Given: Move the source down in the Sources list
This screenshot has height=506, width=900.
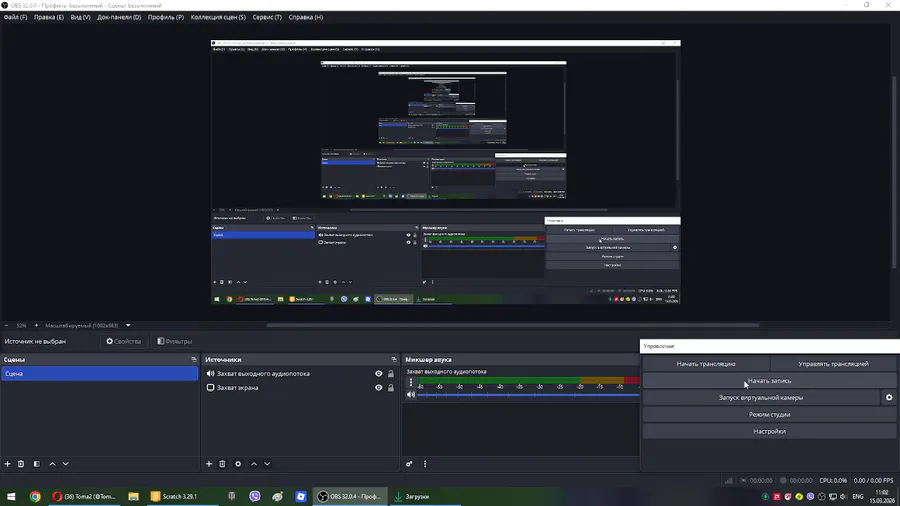Looking at the screenshot, I should [x=267, y=464].
